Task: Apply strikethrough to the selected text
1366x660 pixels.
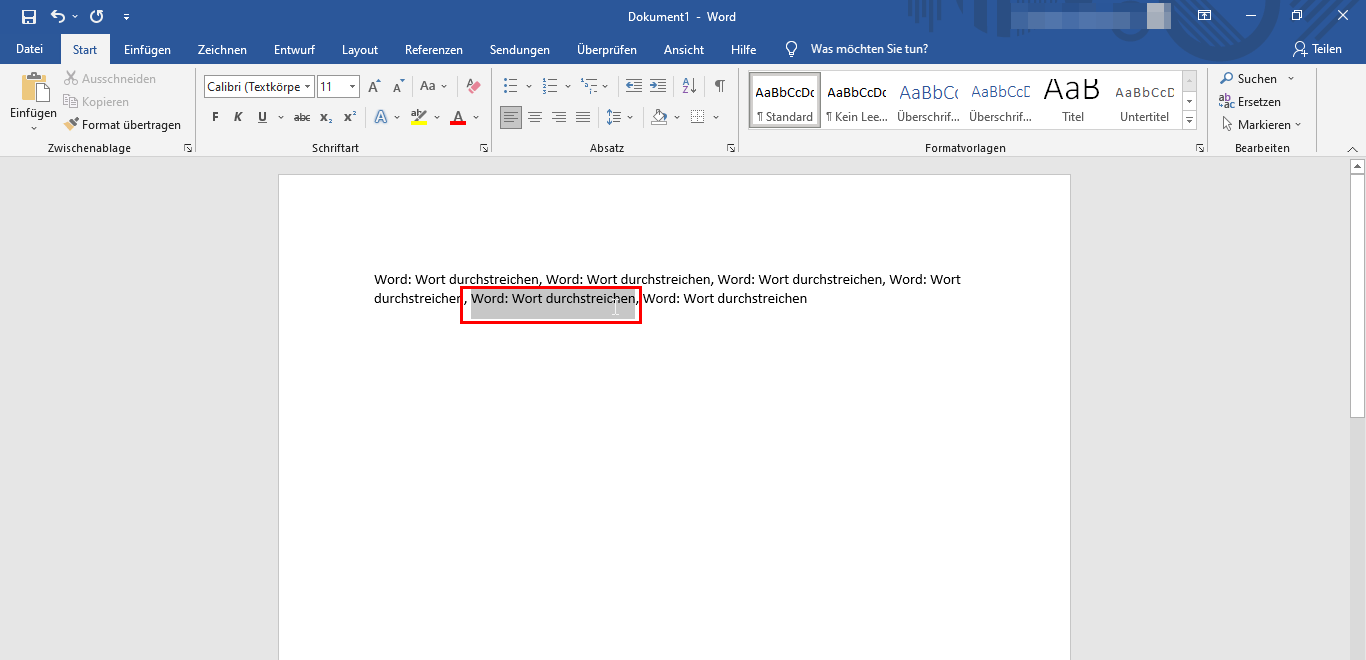Action: [x=302, y=118]
